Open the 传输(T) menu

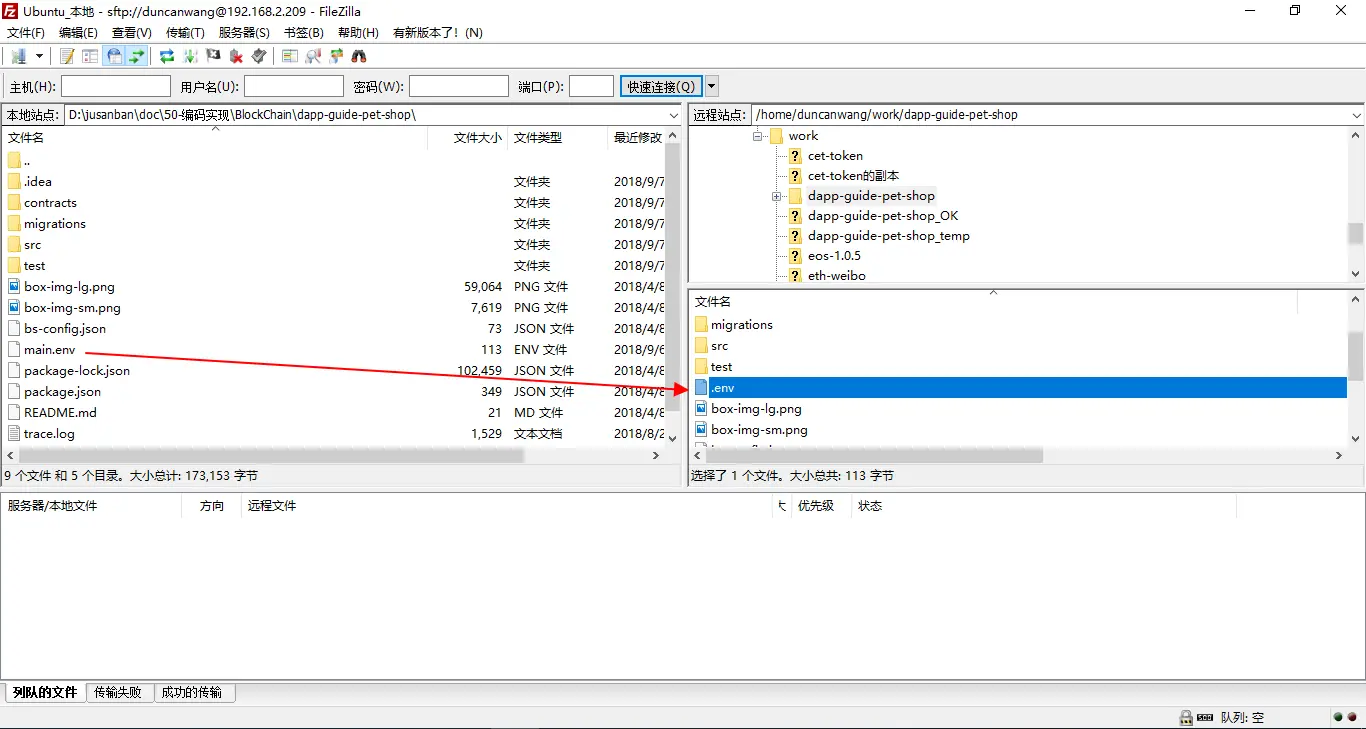(x=185, y=33)
